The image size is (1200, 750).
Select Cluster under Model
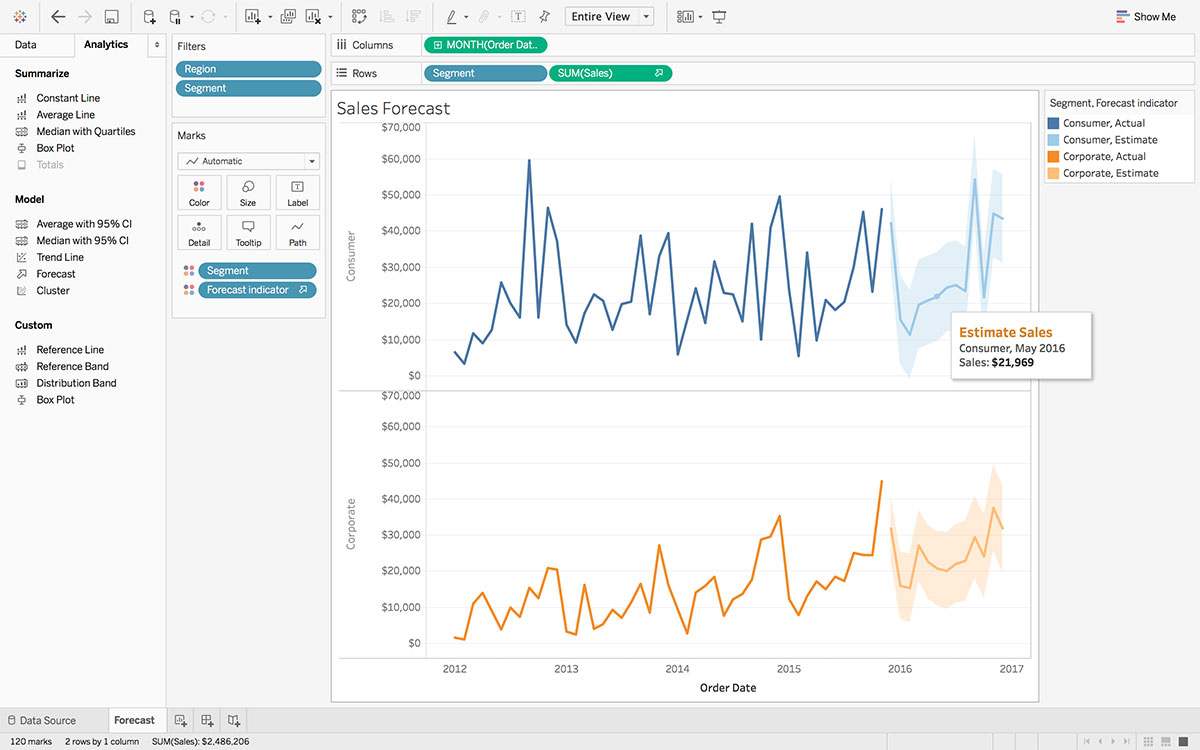53,290
